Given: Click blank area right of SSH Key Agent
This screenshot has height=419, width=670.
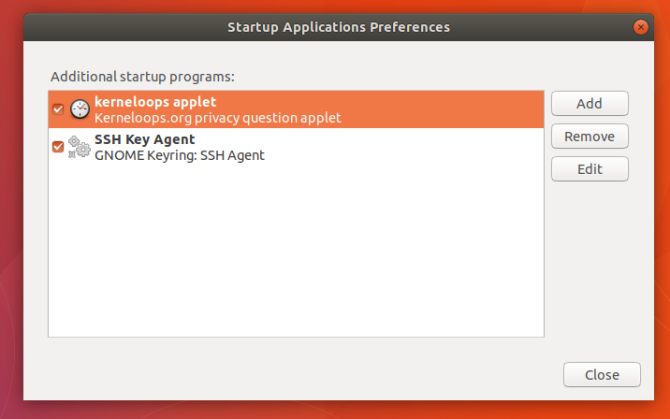Looking at the screenshot, I should [404, 147].
